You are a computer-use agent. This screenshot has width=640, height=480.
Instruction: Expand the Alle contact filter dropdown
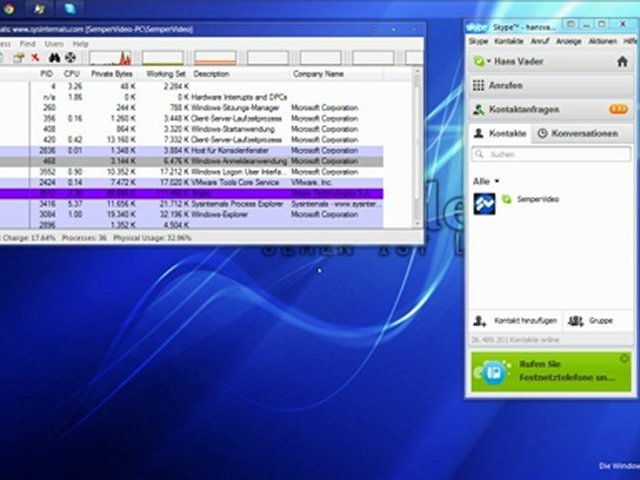pyautogui.click(x=484, y=181)
